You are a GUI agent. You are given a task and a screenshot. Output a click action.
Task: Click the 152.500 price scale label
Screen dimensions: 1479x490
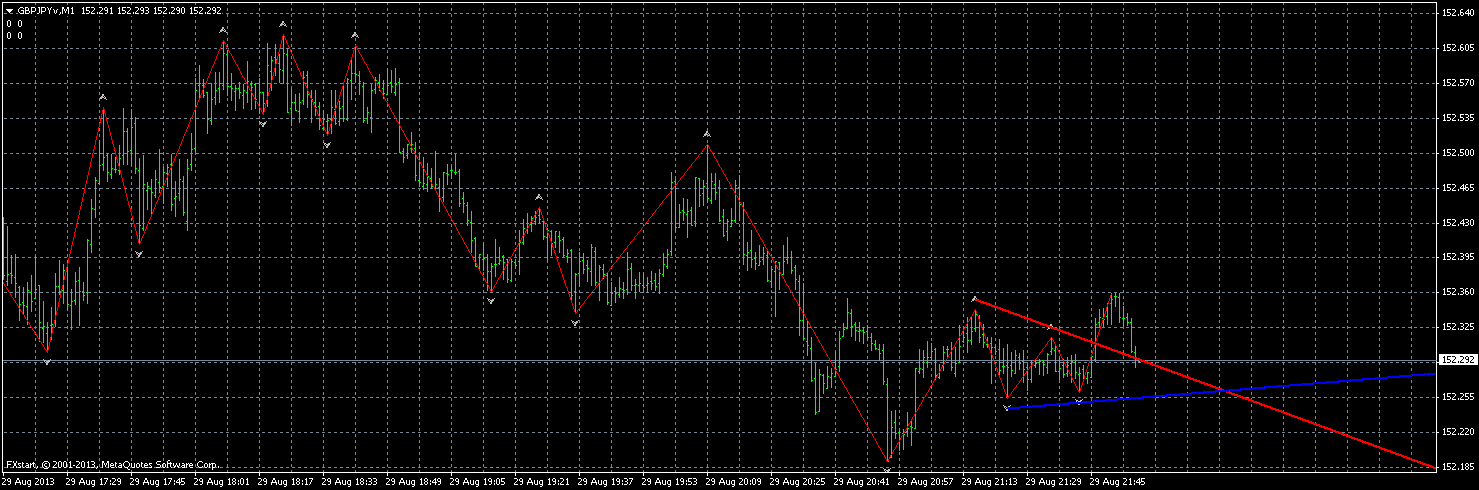point(1459,153)
